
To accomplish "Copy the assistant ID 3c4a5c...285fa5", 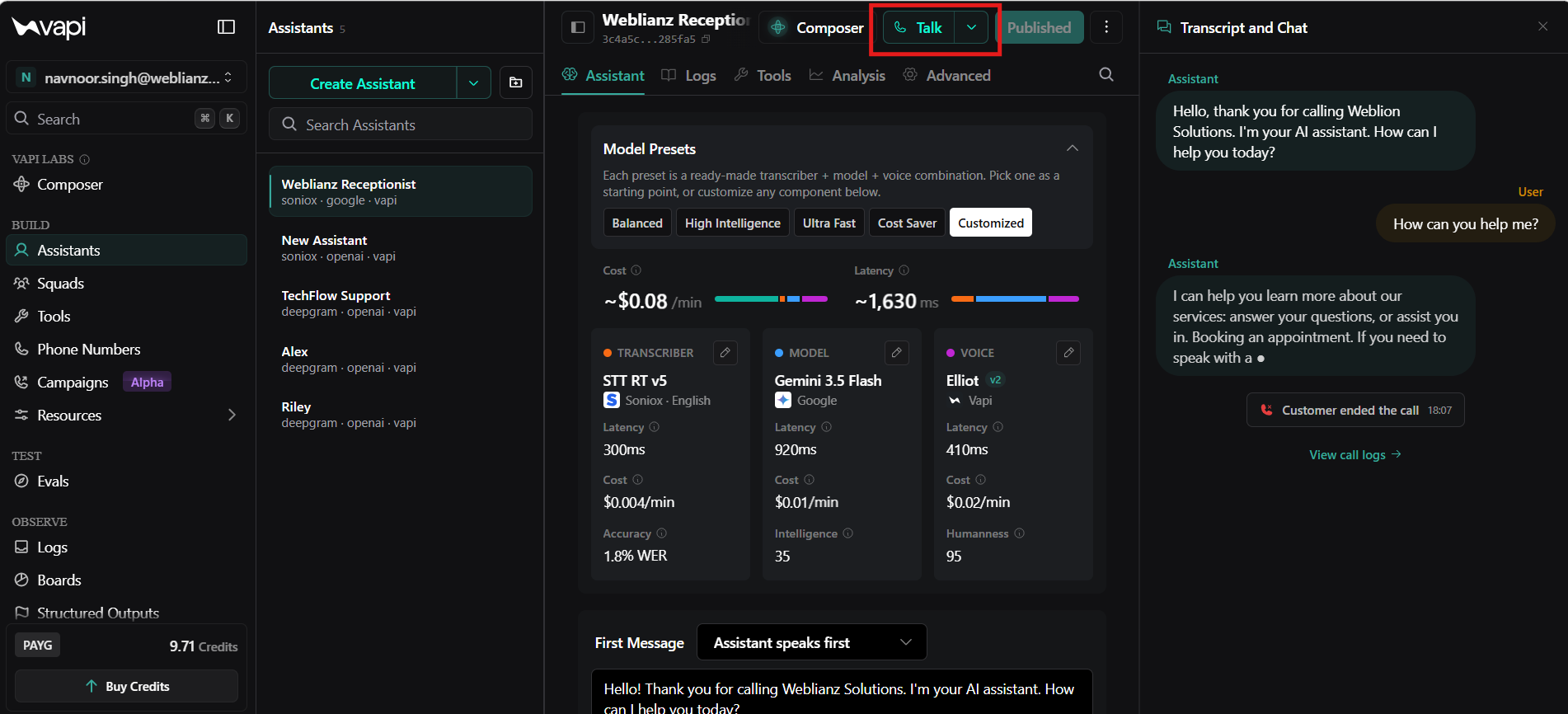I will 706,39.
